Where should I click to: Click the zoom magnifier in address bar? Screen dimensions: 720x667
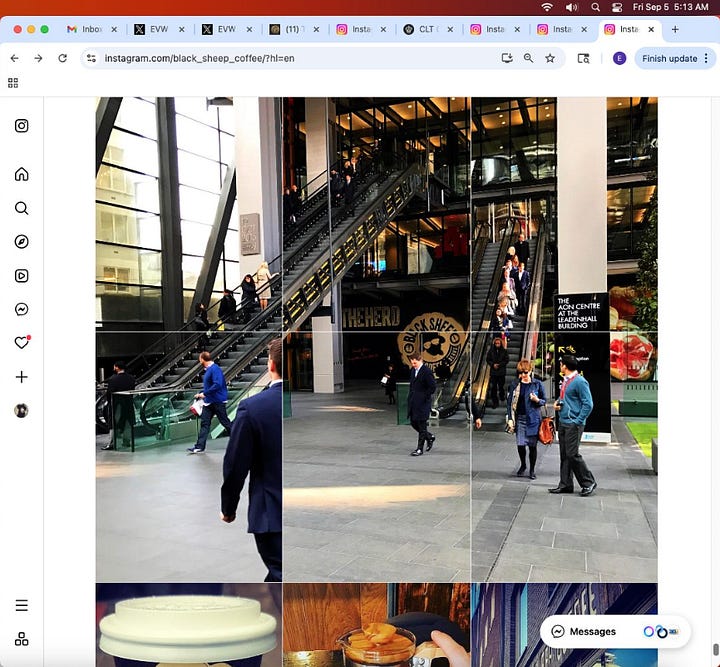pos(529,58)
